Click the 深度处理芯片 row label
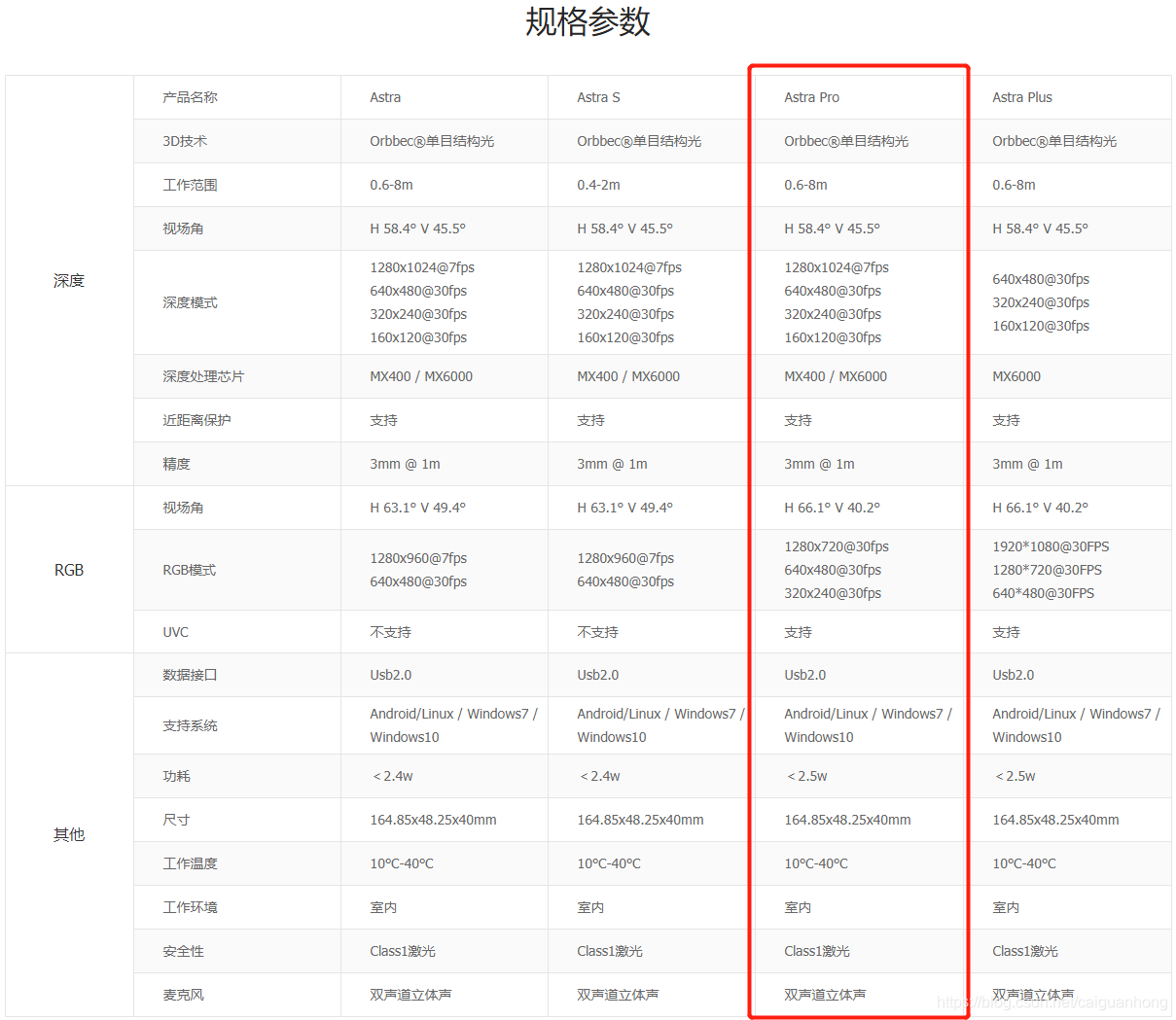This screenshot has width=1176, height=1020. [203, 376]
